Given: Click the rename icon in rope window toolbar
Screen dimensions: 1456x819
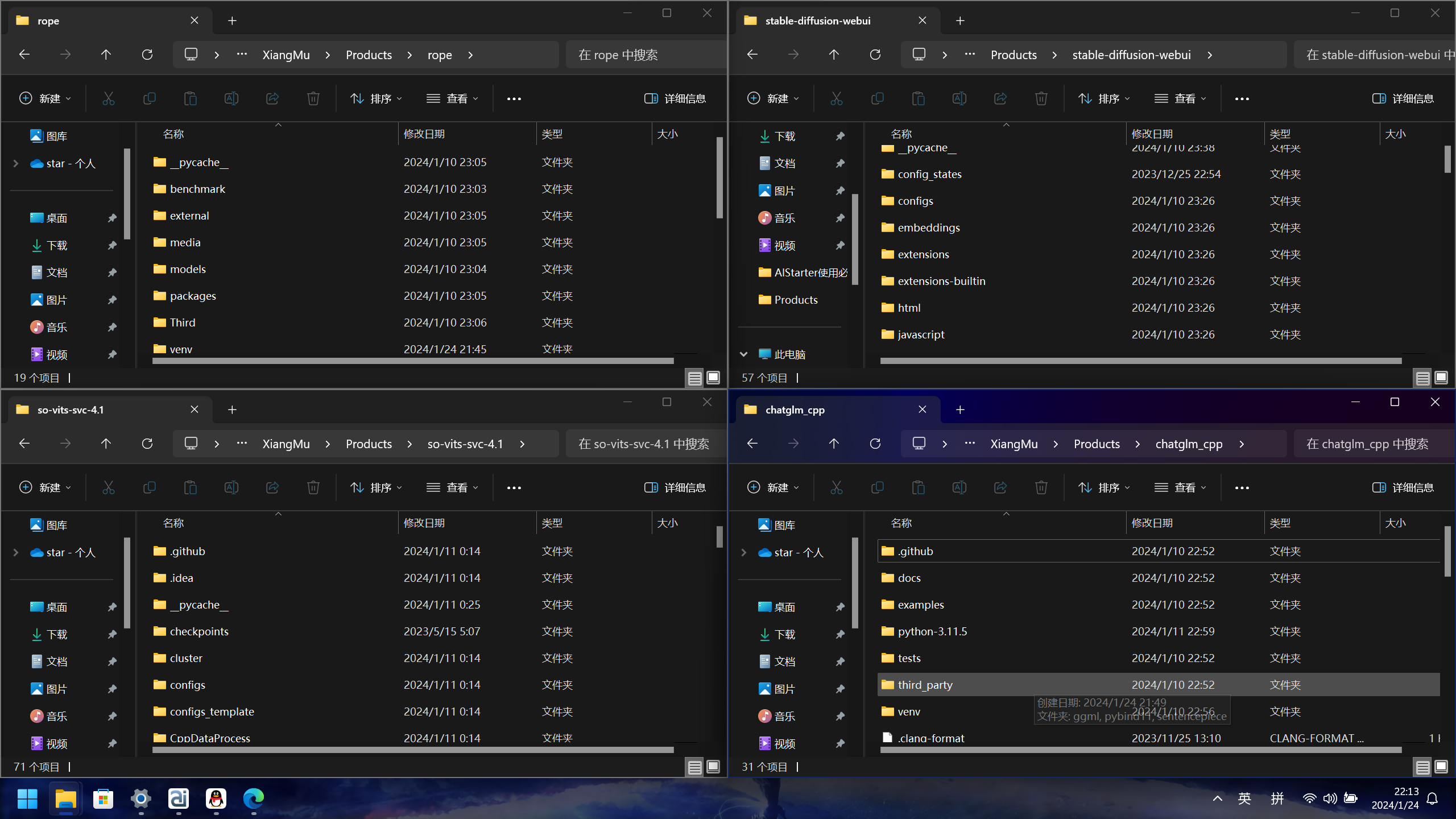Looking at the screenshot, I should 231,98.
